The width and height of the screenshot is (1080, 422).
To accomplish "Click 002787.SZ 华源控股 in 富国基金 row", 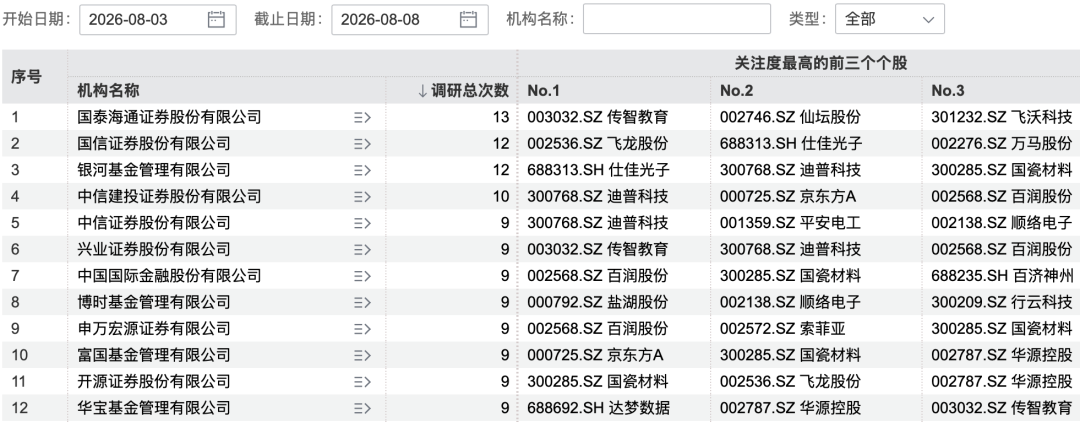I will click(1002, 355).
